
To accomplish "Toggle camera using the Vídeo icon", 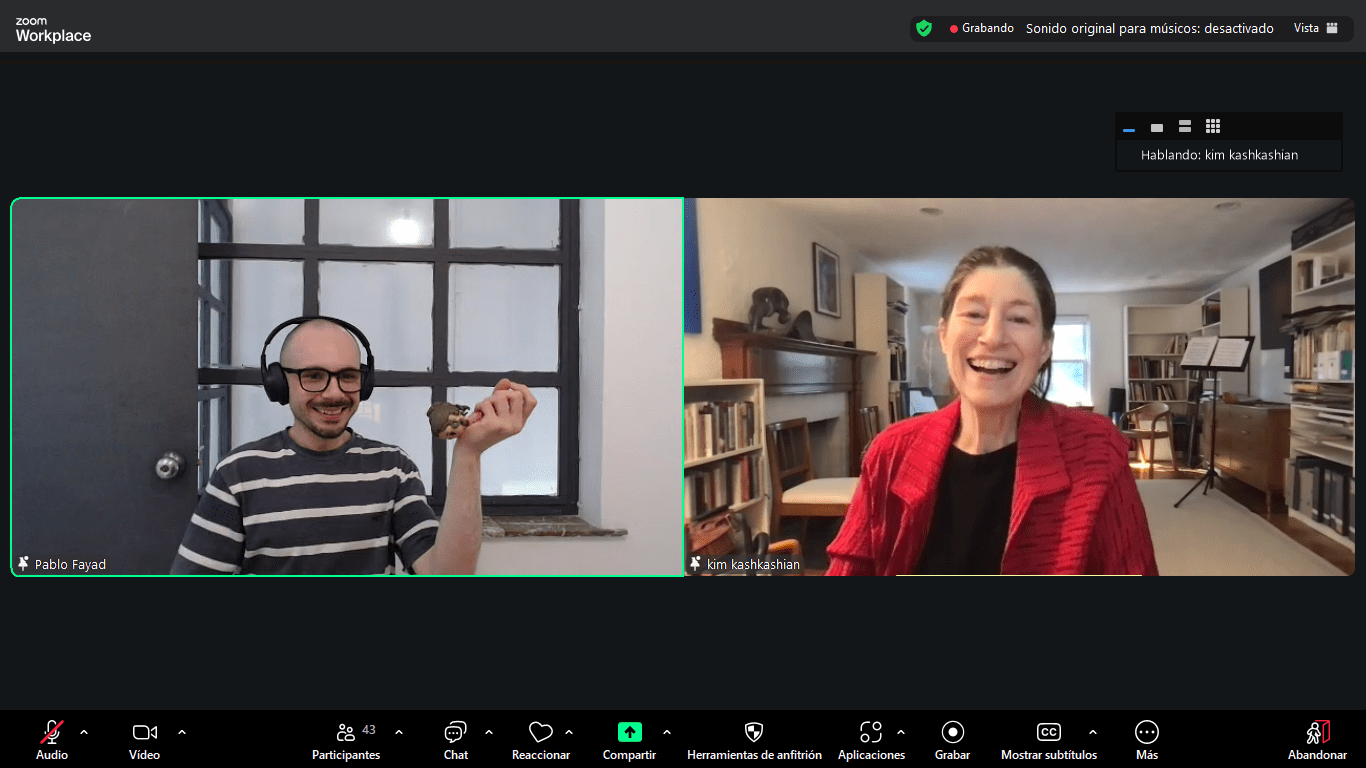I will [x=144, y=733].
